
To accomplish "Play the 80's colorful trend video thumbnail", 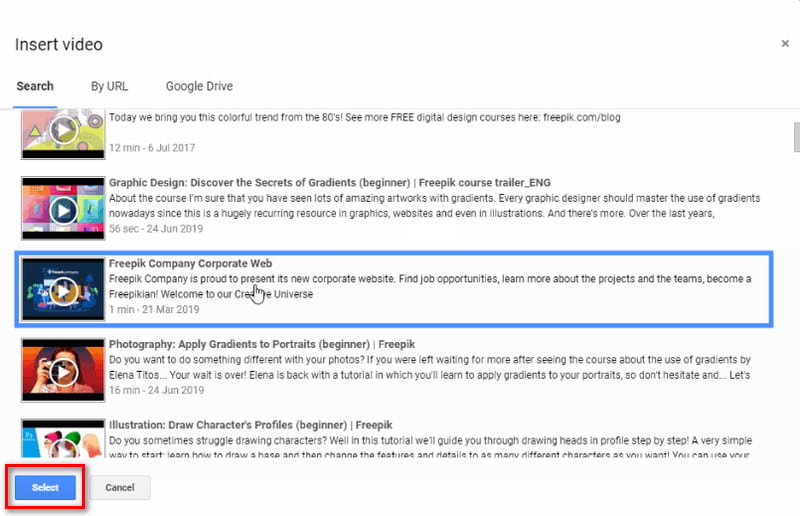I will pyautogui.click(x=63, y=134).
